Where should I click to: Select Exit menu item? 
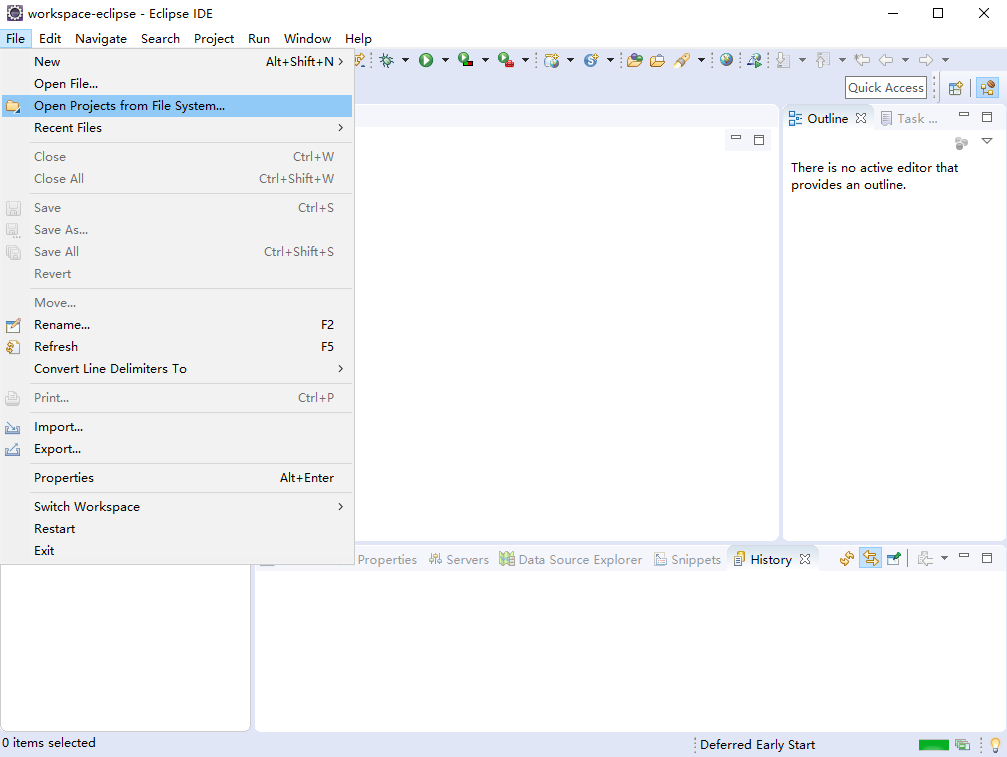tap(177, 551)
